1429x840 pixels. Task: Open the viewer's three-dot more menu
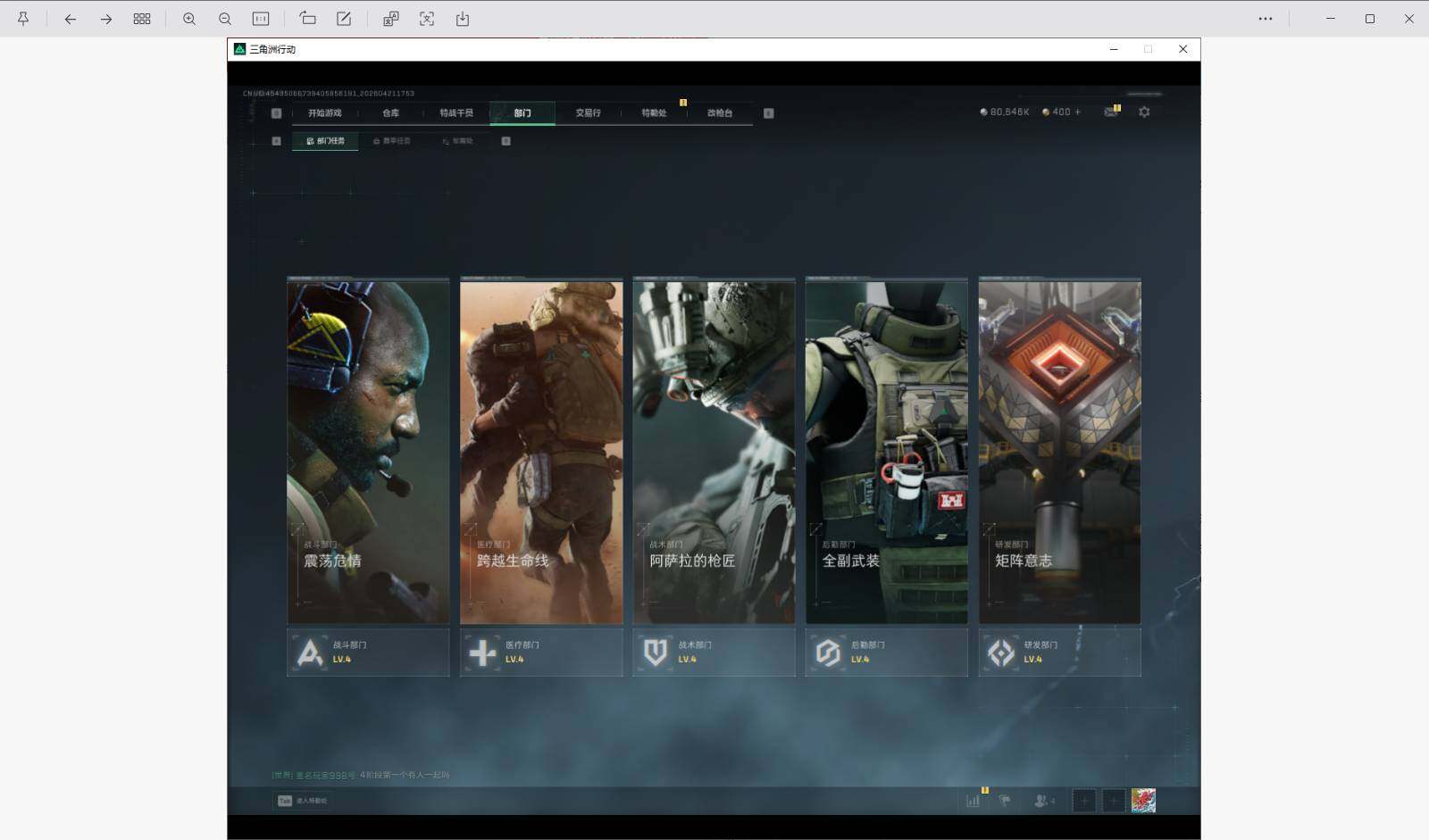[x=1266, y=19]
